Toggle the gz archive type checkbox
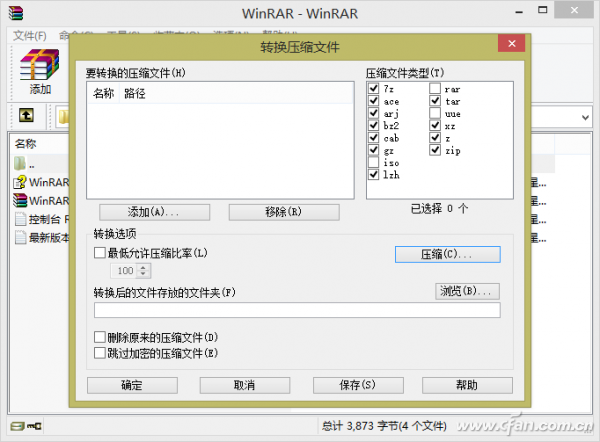Image resolution: width=600 pixels, height=442 pixels. (x=374, y=150)
